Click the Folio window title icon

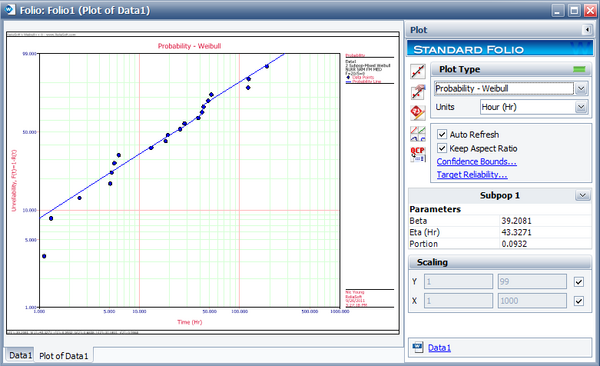pos(10,10)
